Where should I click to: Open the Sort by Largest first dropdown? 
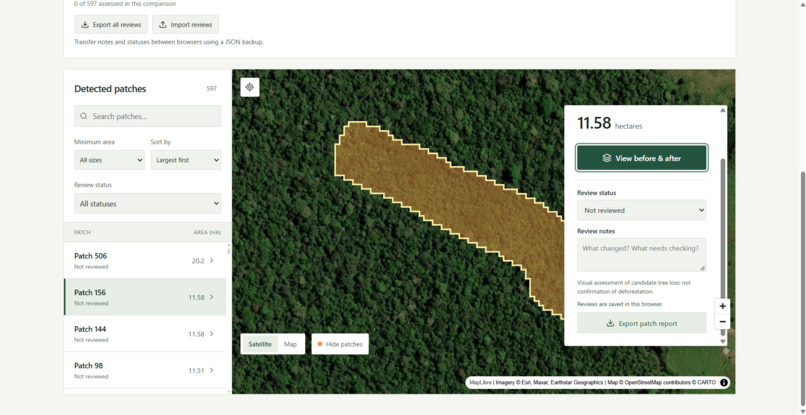click(x=186, y=160)
